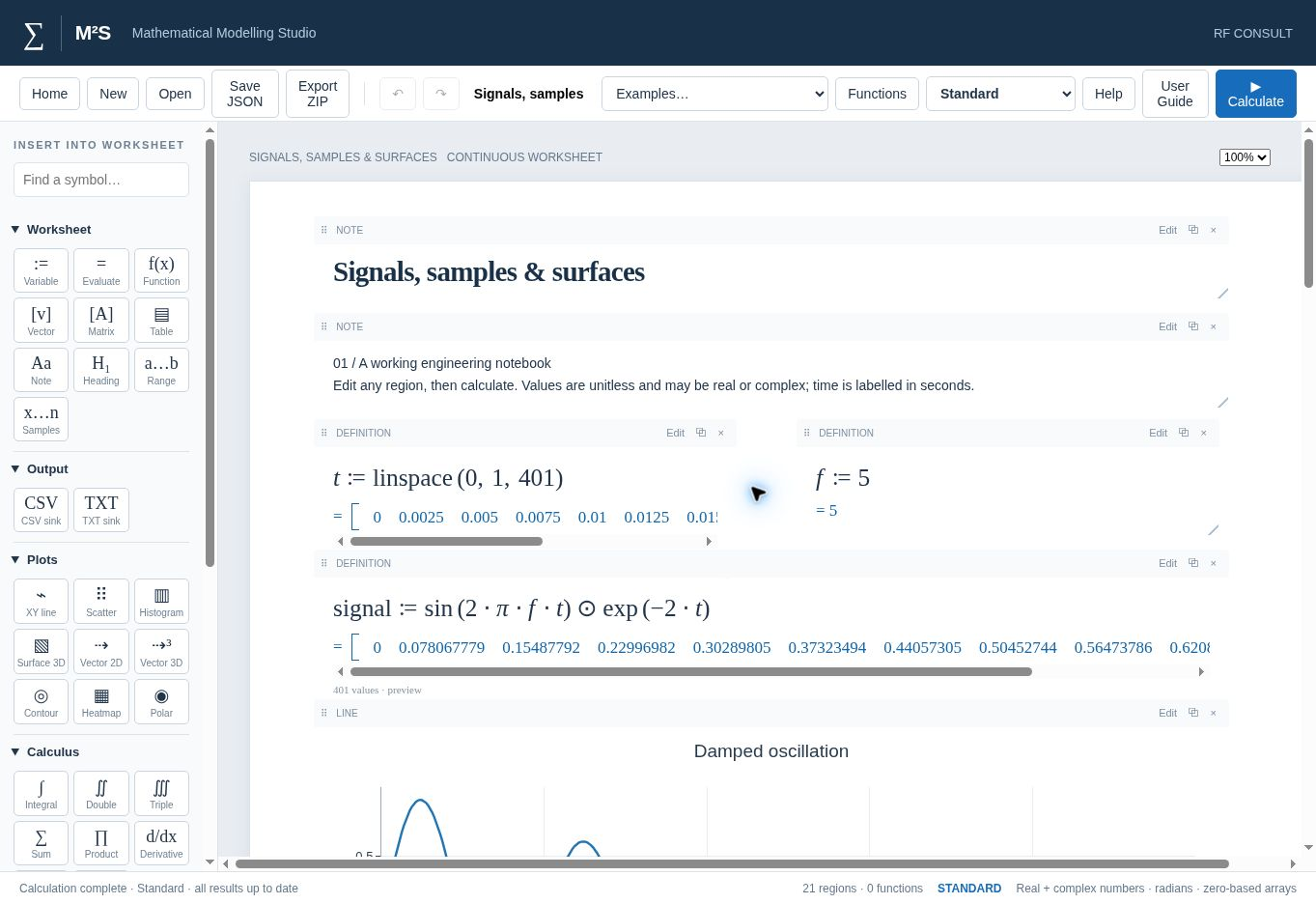Insert a Vector from the palette
The height and width of the screenshot is (904, 1316).
[x=41, y=320]
